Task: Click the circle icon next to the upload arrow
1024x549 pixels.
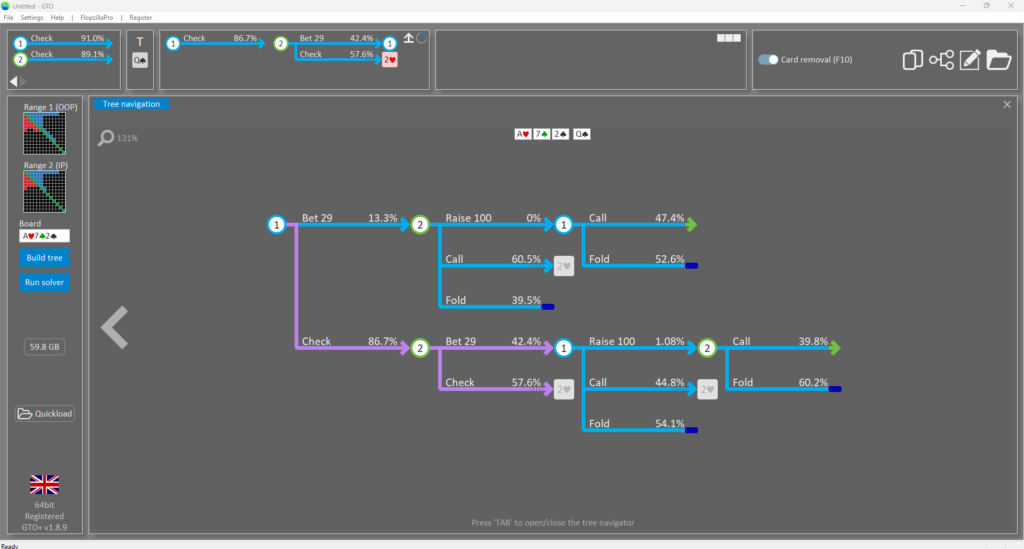Action: (422, 38)
